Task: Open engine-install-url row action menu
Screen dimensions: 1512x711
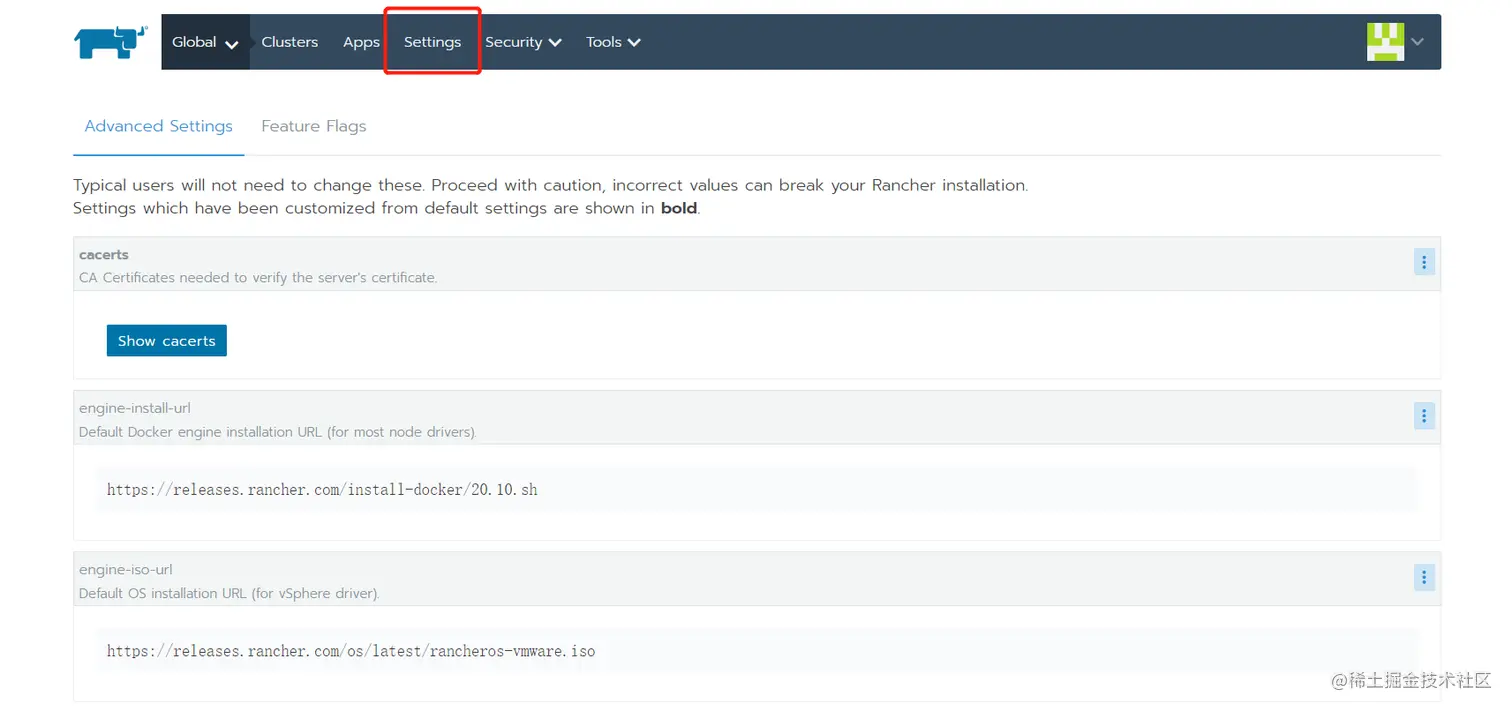Action: (1424, 416)
